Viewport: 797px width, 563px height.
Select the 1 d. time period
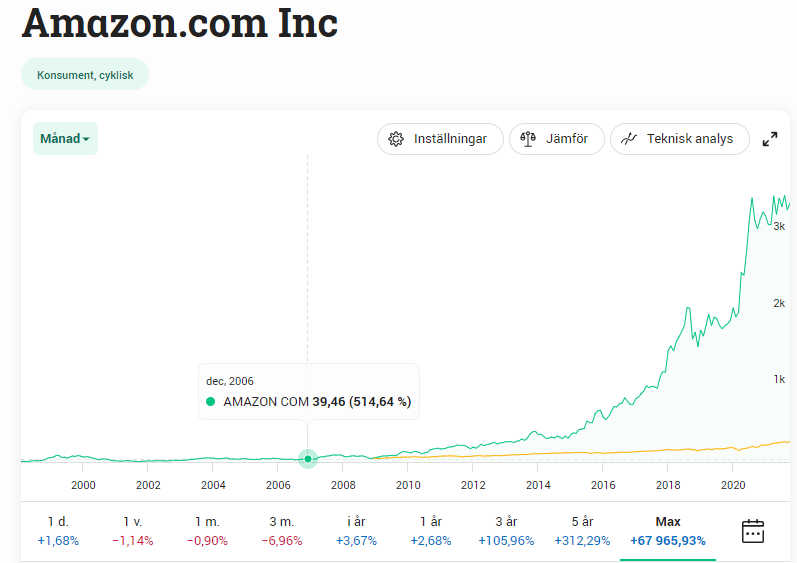tap(58, 531)
